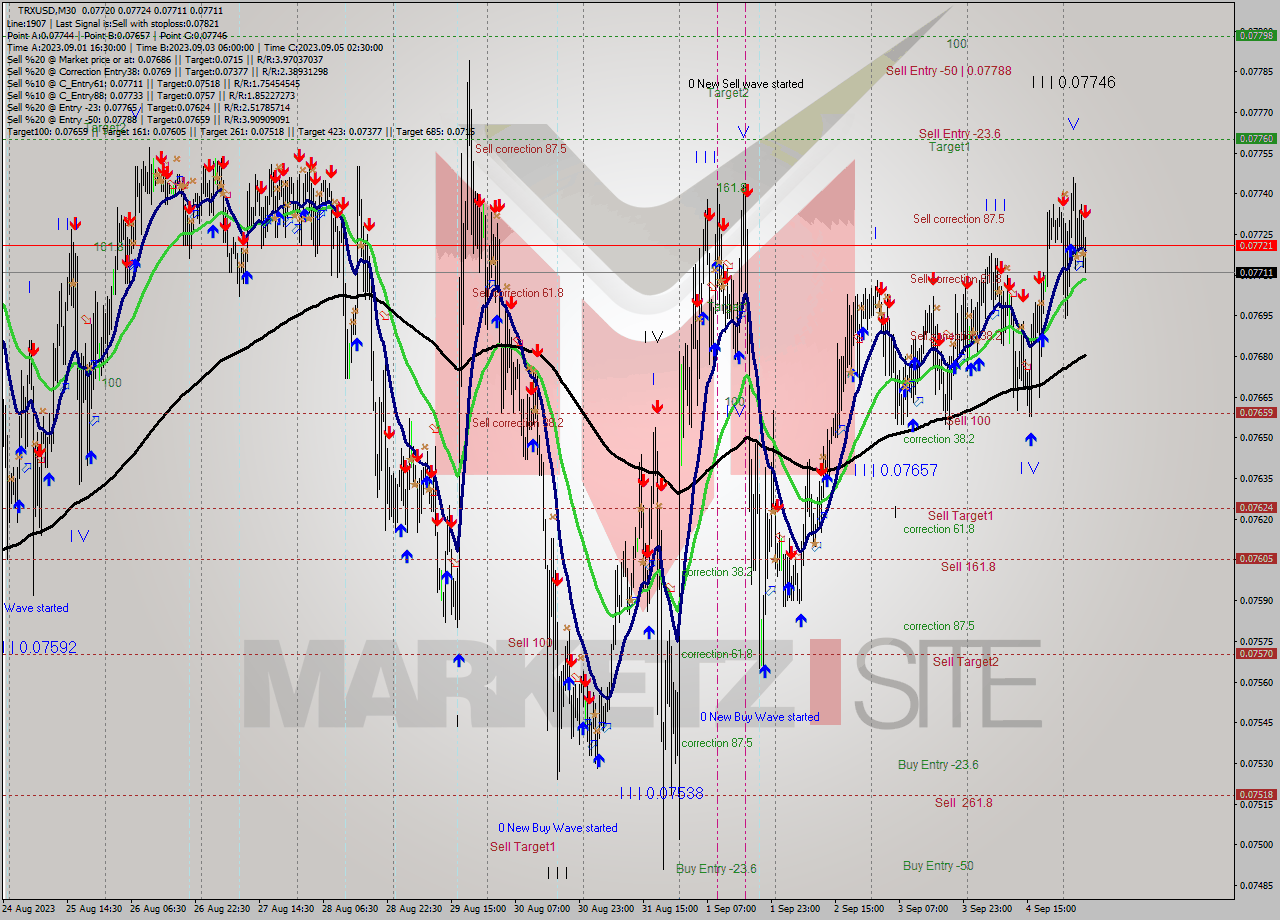Select the 'Sell Target2' label

(965, 662)
